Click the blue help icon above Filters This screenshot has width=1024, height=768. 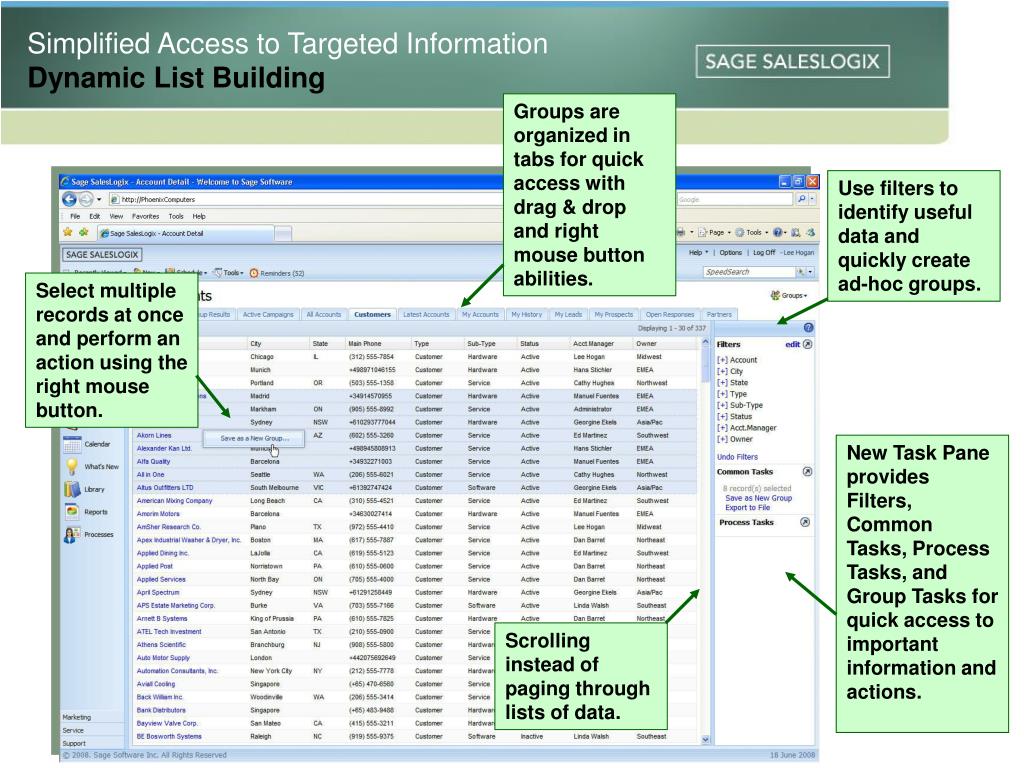point(808,328)
